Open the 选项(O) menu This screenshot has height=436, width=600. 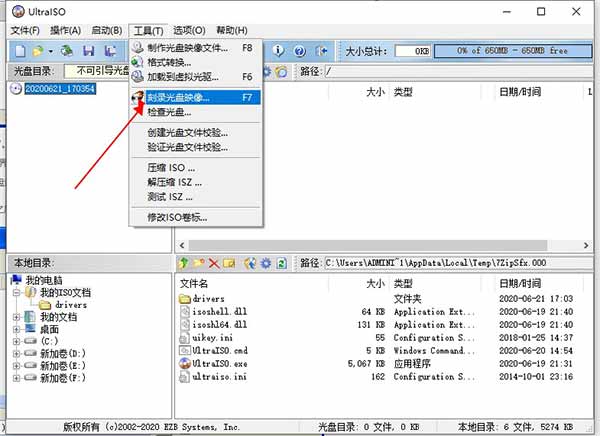pos(189,30)
